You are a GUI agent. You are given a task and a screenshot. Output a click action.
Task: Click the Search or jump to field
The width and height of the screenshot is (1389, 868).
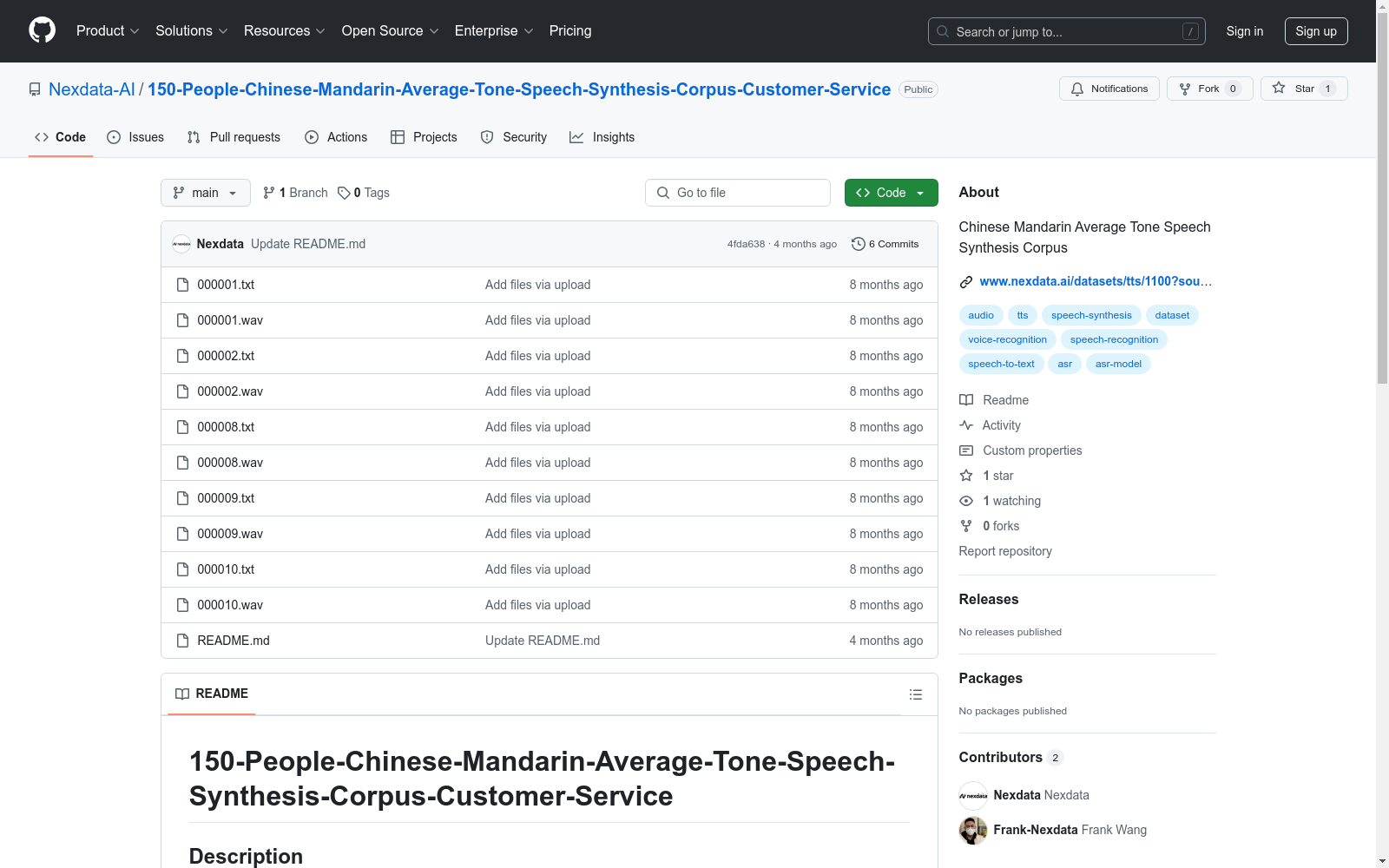tap(1067, 31)
